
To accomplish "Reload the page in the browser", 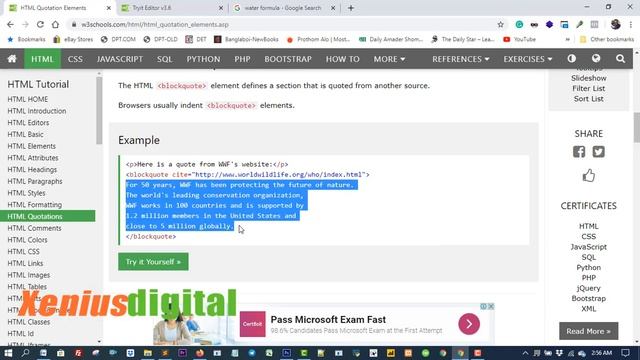I will pos(40,24).
